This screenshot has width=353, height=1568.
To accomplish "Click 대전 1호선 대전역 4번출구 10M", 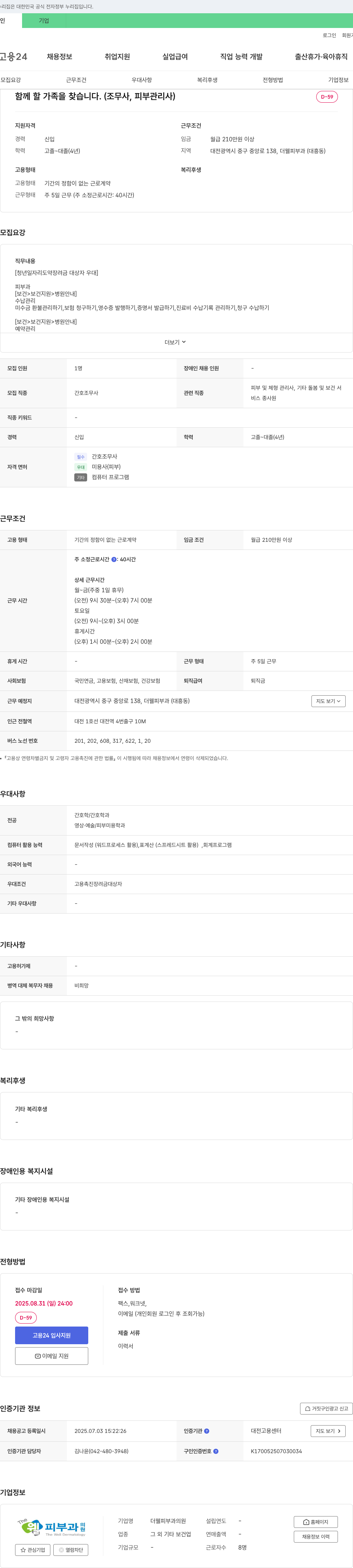I will point(110,721).
